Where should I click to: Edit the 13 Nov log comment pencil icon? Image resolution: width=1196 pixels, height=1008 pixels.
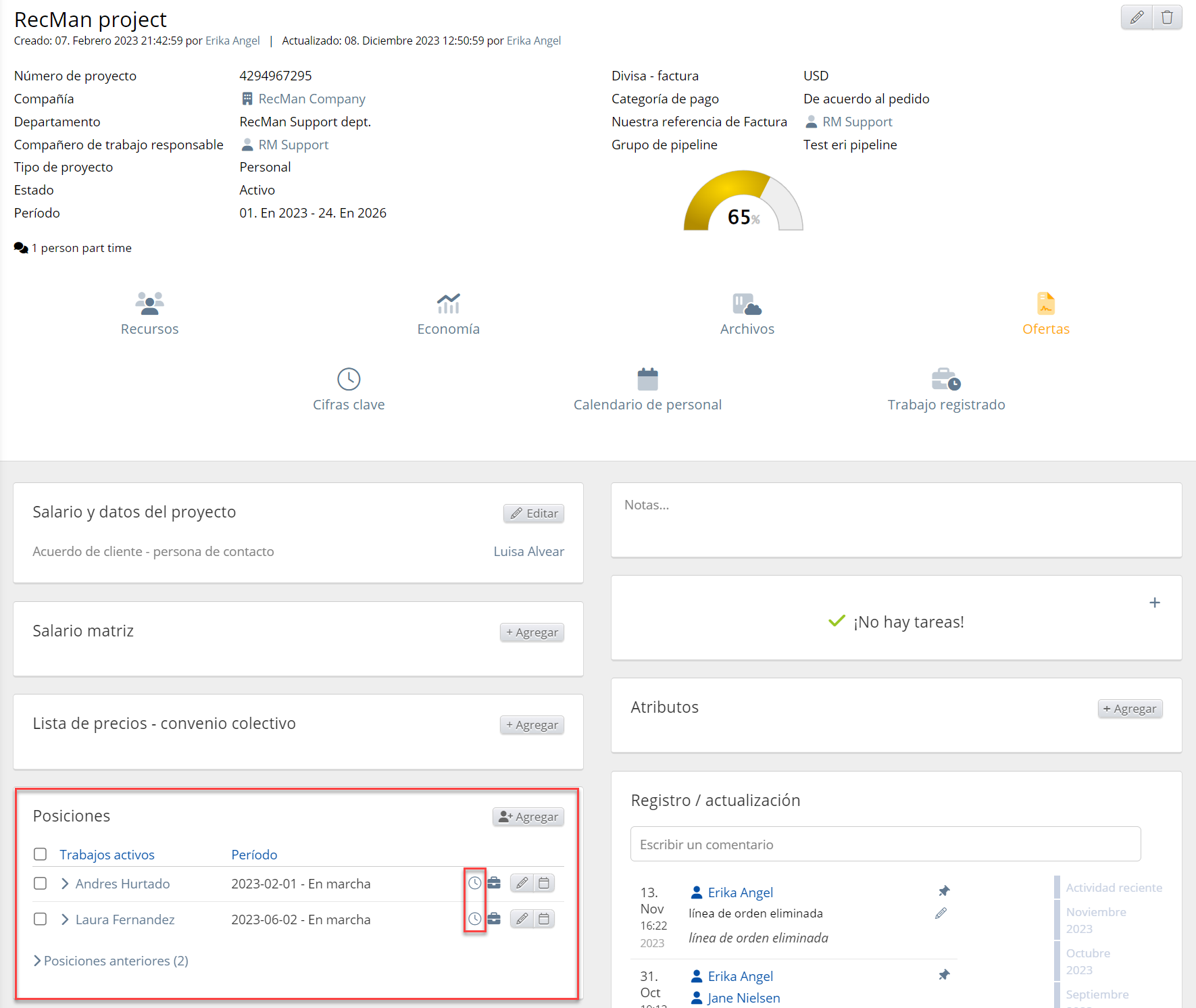(x=941, y=913)
